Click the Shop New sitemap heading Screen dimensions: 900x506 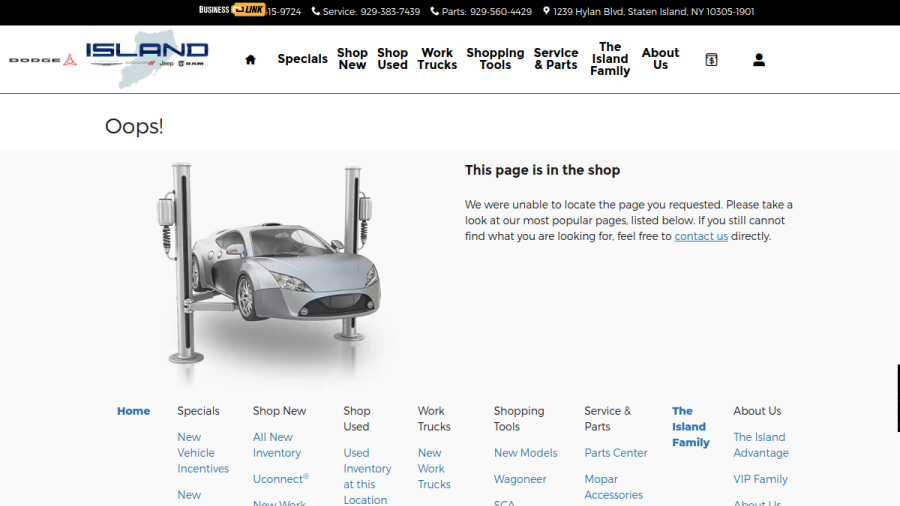click(x=279, y=411)
